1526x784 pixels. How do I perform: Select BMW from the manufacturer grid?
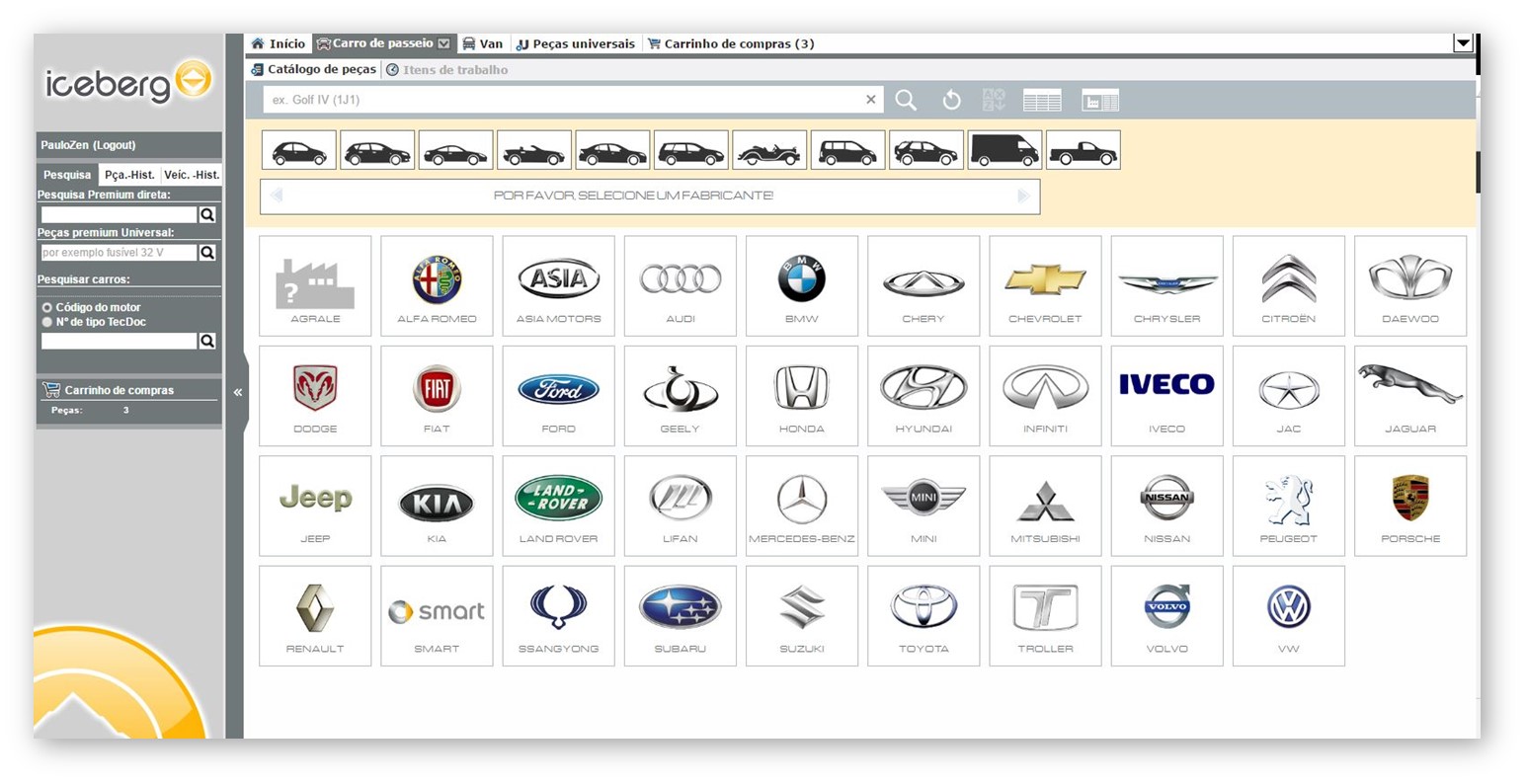coord(801,285)
